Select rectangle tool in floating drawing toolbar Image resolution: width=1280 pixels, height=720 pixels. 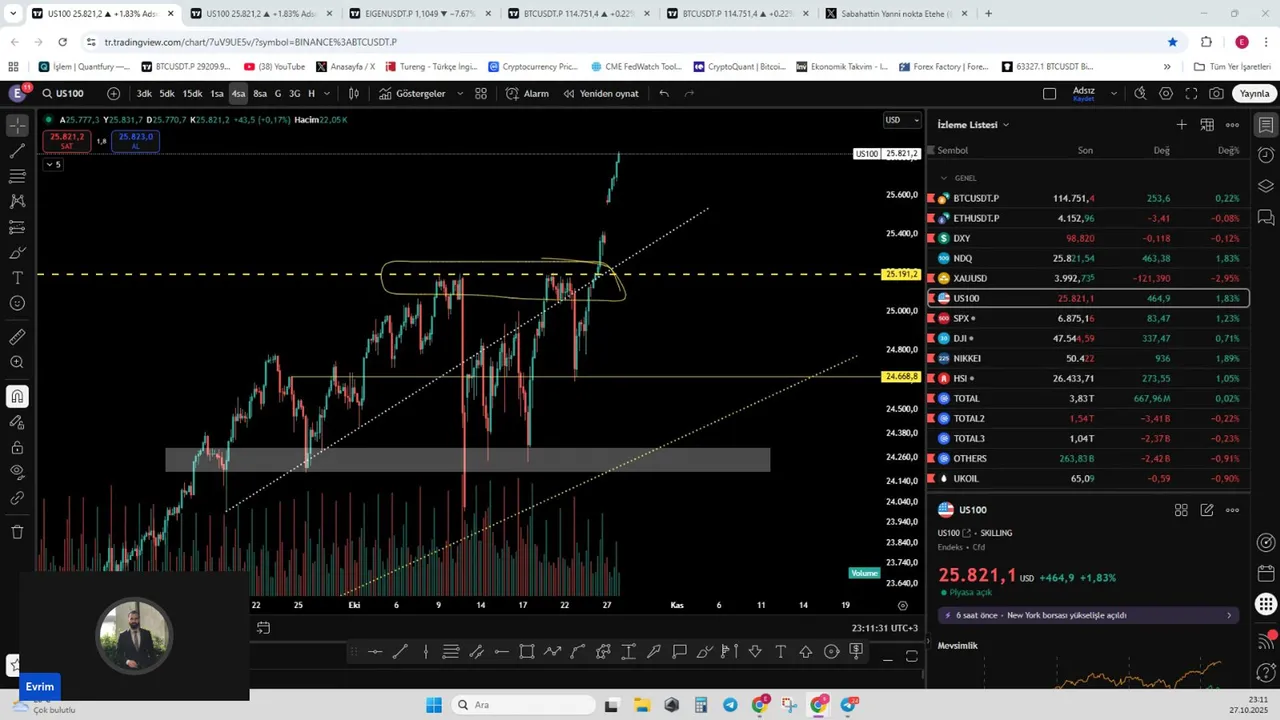coord(527,652)
